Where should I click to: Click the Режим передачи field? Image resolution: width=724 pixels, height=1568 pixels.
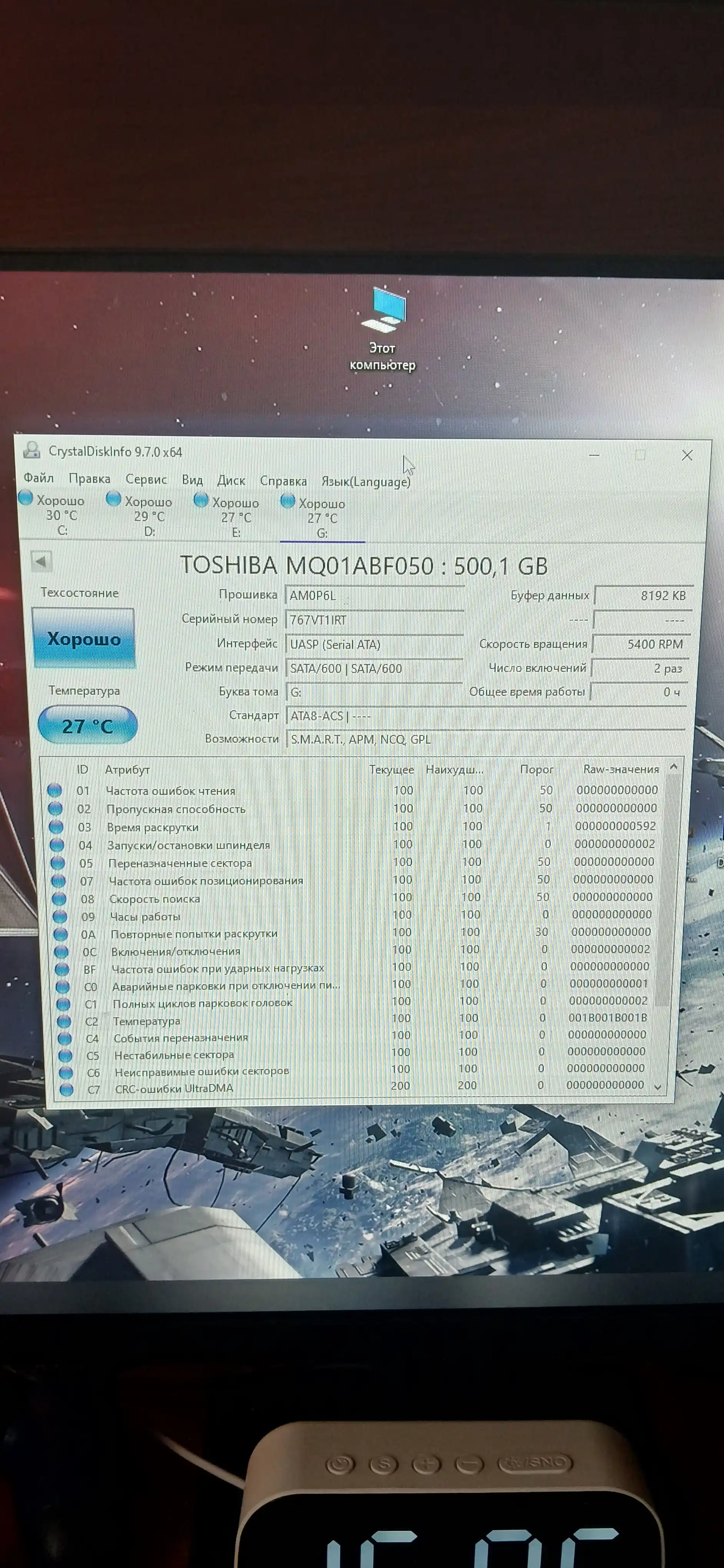pos(375,668)
